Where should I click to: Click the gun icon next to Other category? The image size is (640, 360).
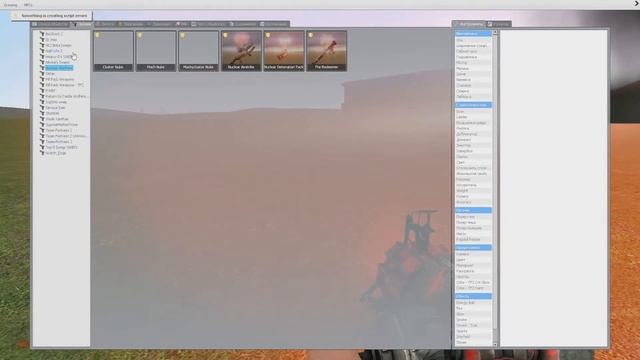(42, 74)
